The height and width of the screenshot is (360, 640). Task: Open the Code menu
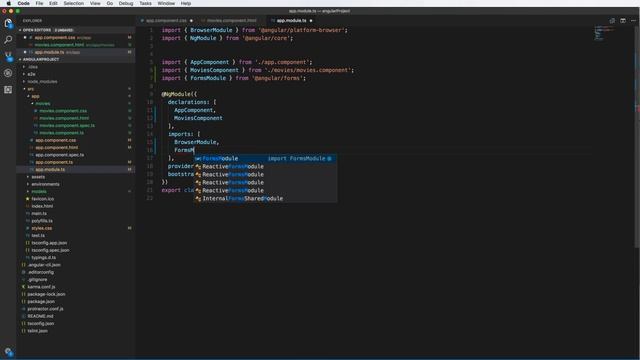[23, 3]
